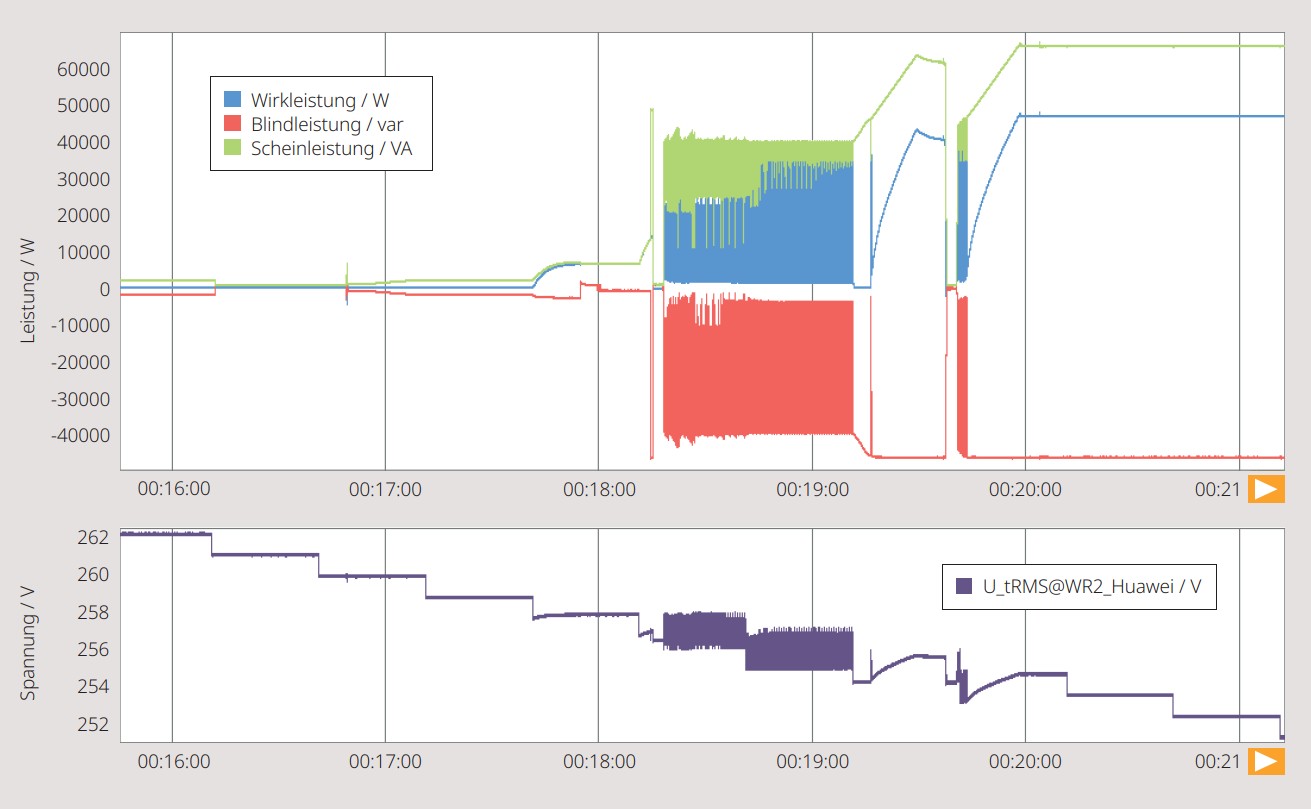Click the green Scheinleistung legend swatch
Image resolution: width=1311 pixels, height=809 pixels.
(x=232, y=148)
